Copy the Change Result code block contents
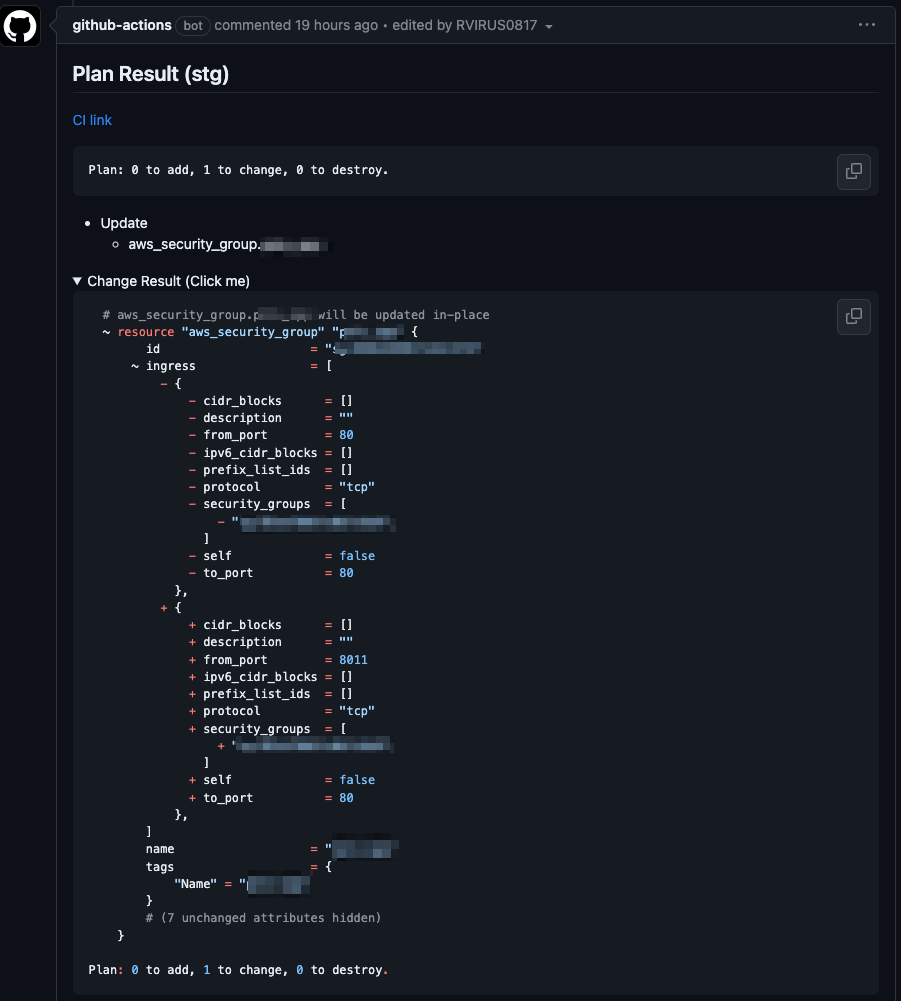901x1001 pixels. coord(853,316)
